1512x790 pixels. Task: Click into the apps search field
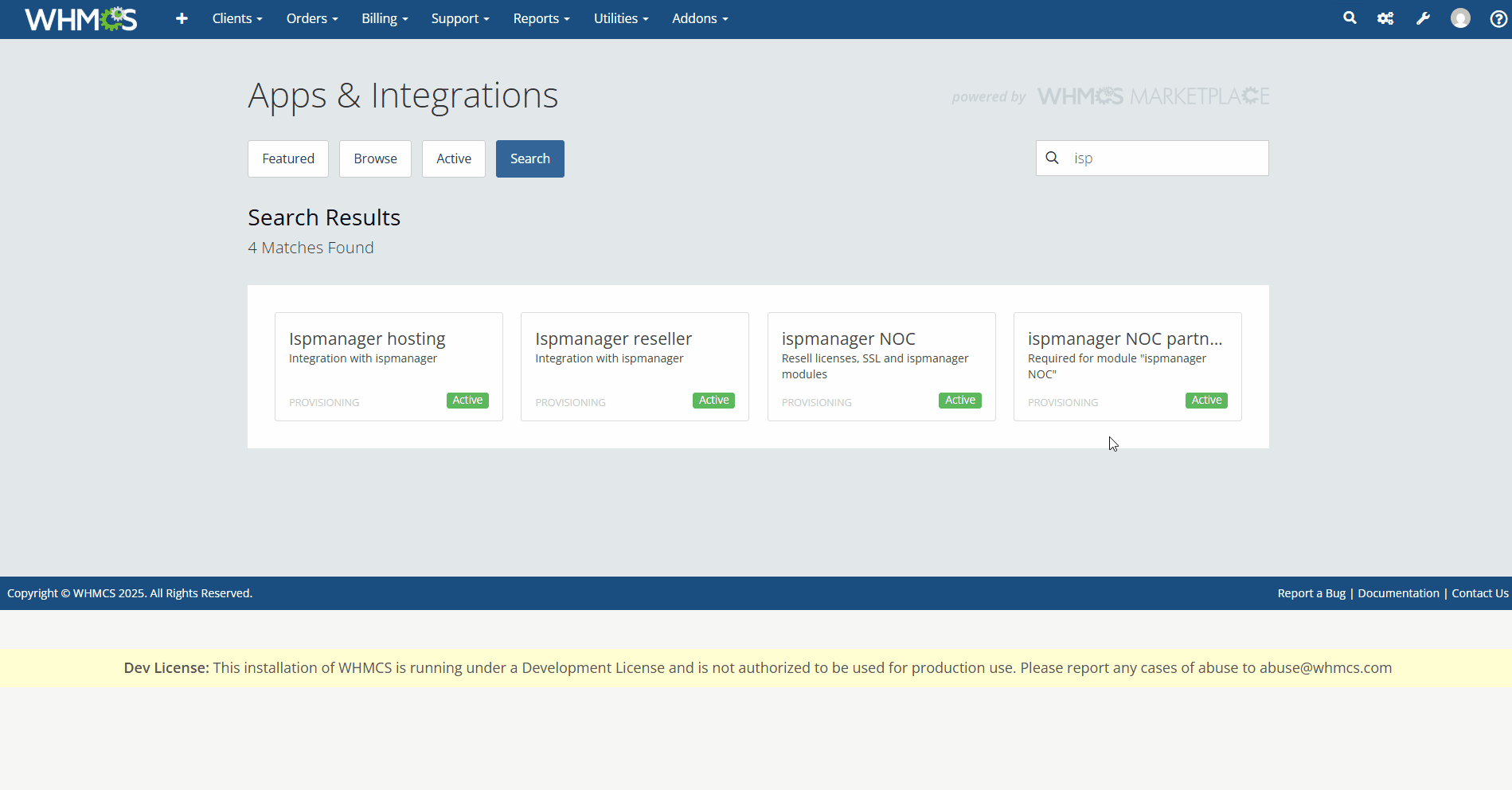[1166, 158]
